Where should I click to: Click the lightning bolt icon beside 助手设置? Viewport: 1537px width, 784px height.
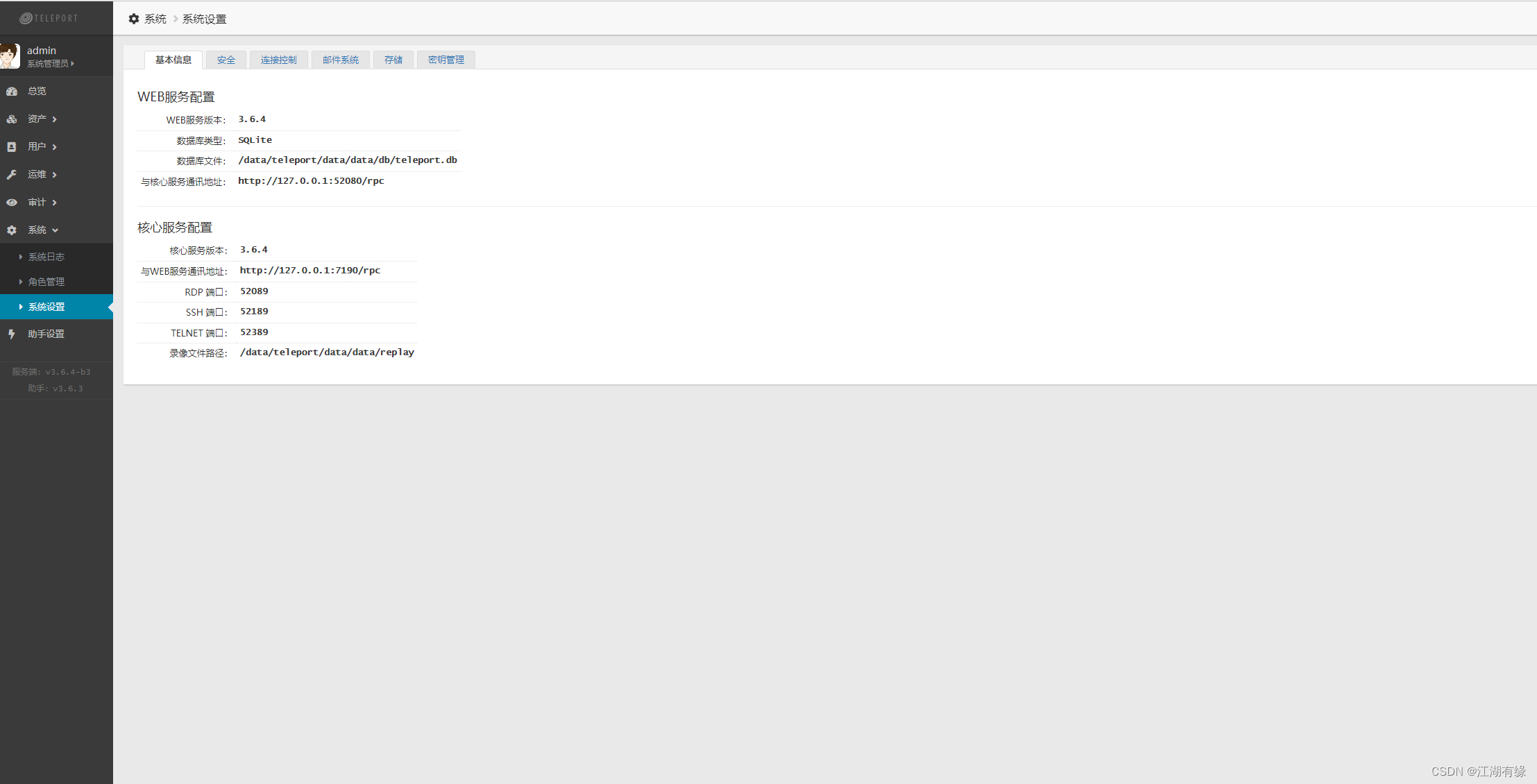(12, 334)
